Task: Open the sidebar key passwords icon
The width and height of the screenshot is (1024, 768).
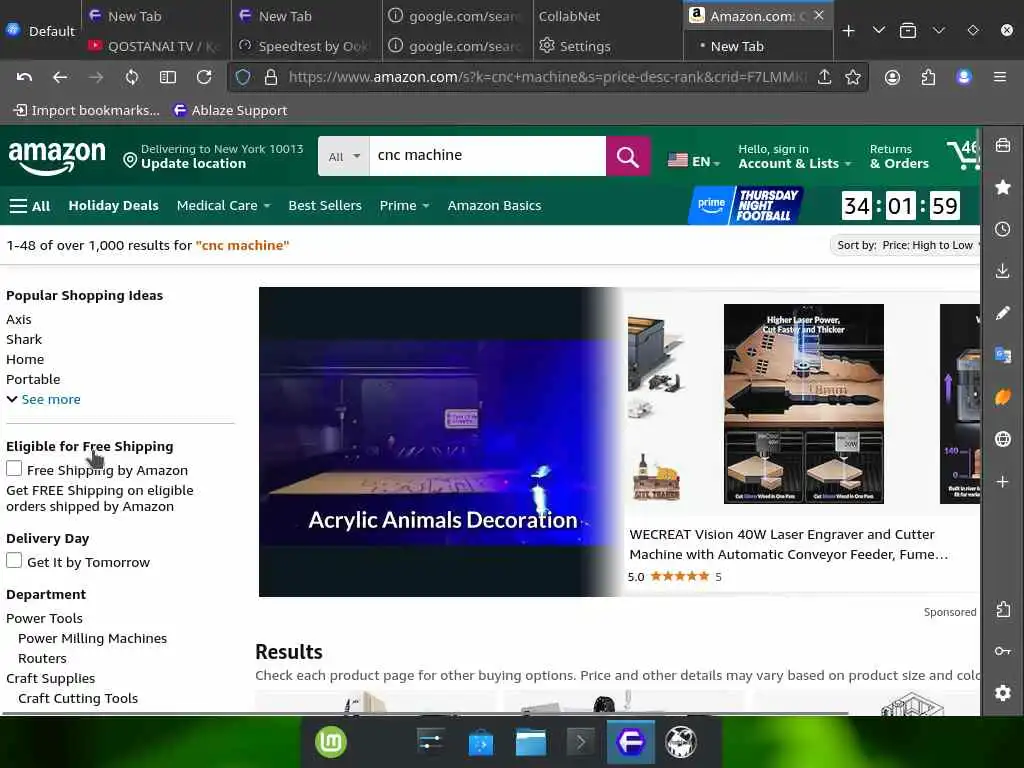Action: [x=1002, y=651]
